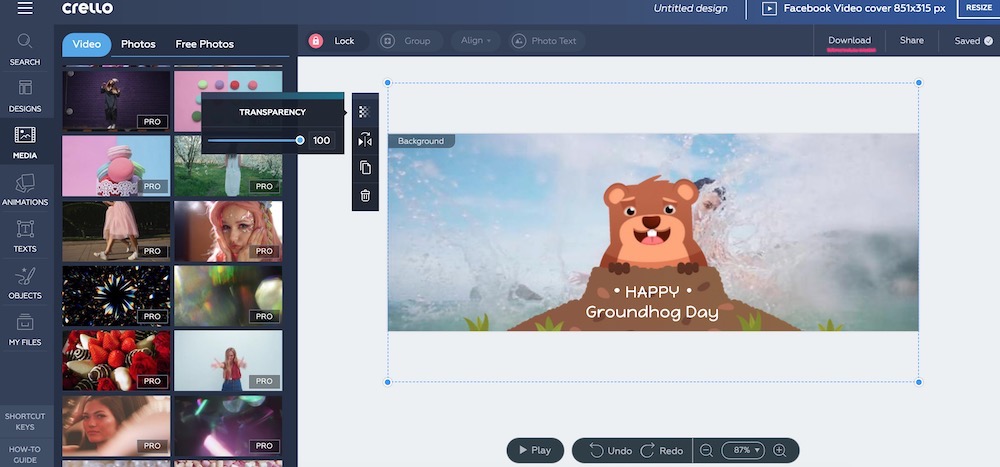Open the 87% zoom level dropdown
Image resolution: width=1000 pixels, height=467 pixels.
click(743, 450)
